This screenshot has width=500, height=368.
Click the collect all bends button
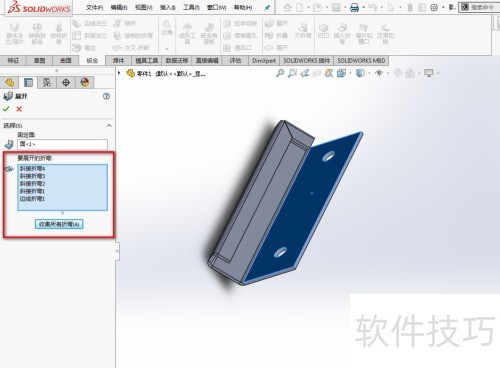[x=59, y=224]
